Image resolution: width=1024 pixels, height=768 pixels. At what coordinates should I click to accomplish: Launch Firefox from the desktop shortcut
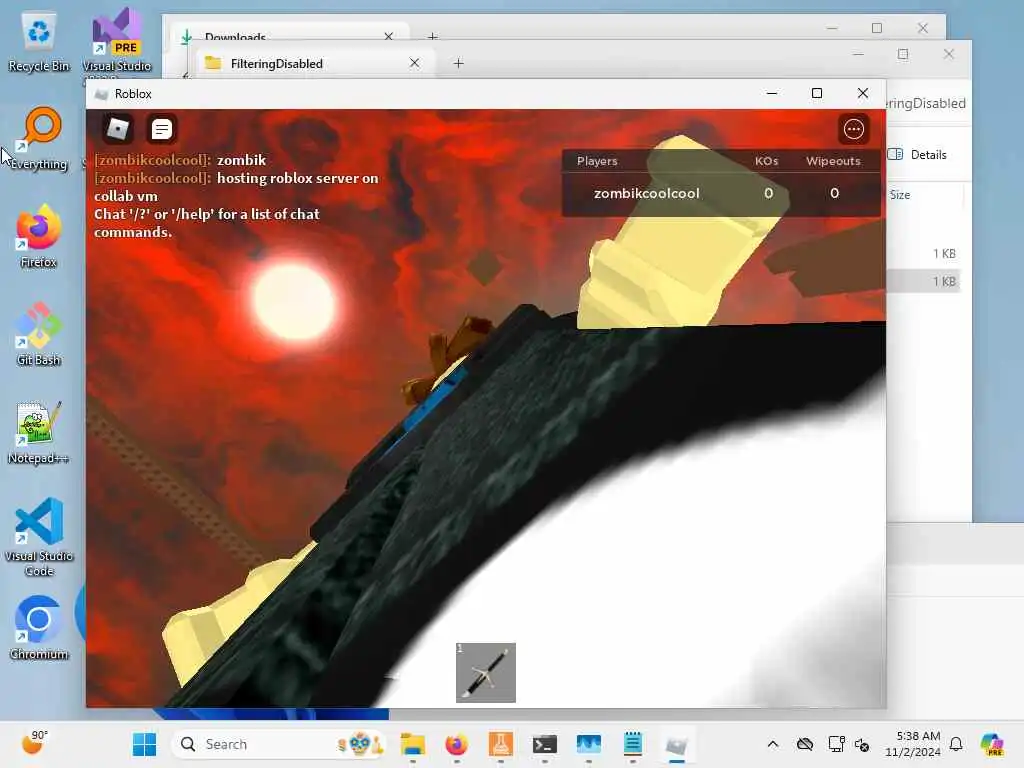[39, 236]
